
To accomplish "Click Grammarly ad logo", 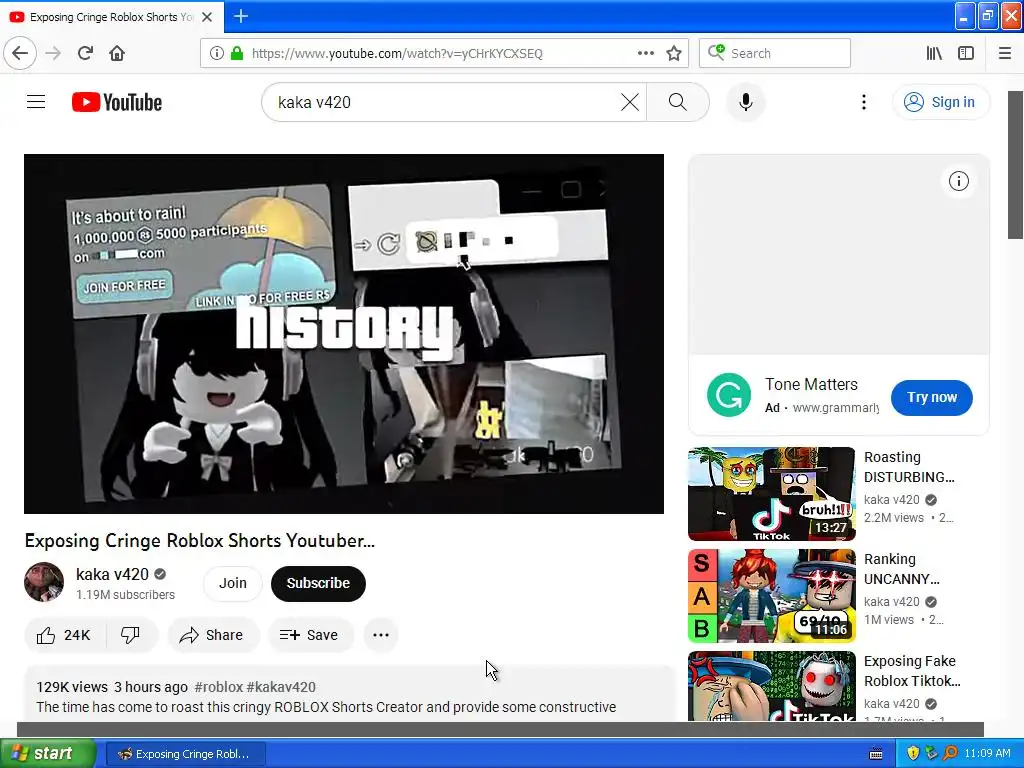I will tap(729, 395).
